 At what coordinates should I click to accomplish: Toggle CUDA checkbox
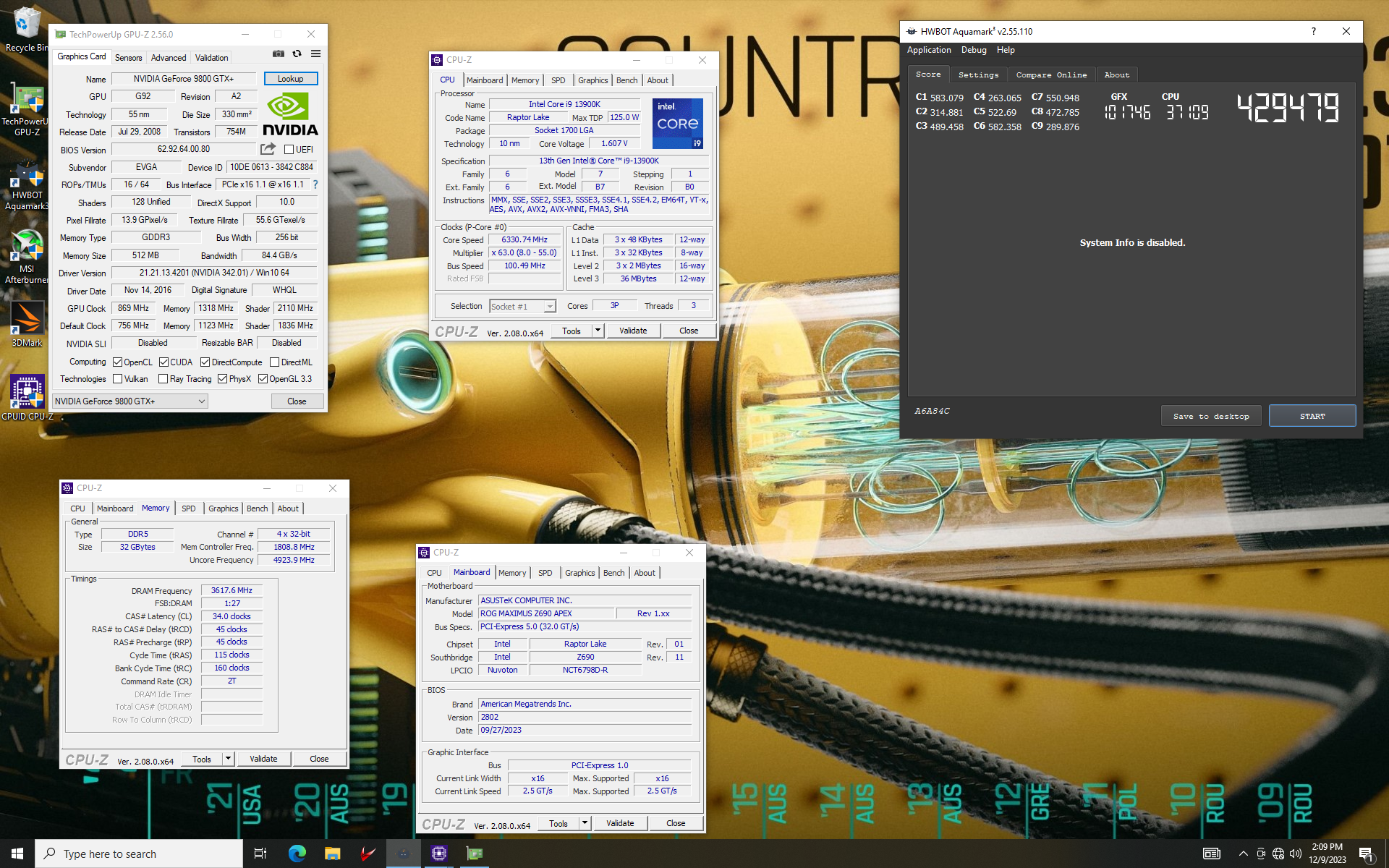(x=163, y=362)
